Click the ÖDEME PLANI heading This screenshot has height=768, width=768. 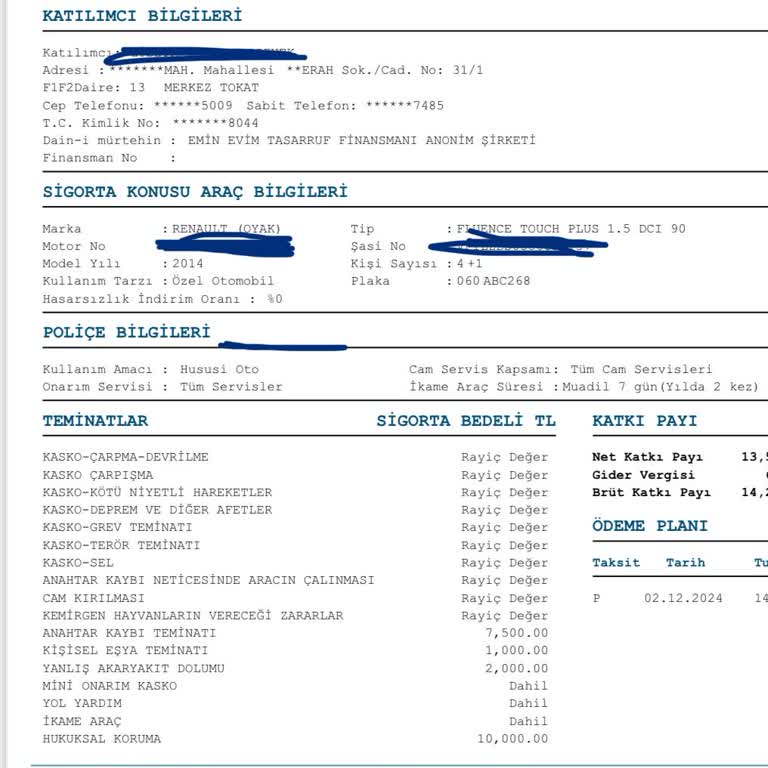click(x=649, y=526)
